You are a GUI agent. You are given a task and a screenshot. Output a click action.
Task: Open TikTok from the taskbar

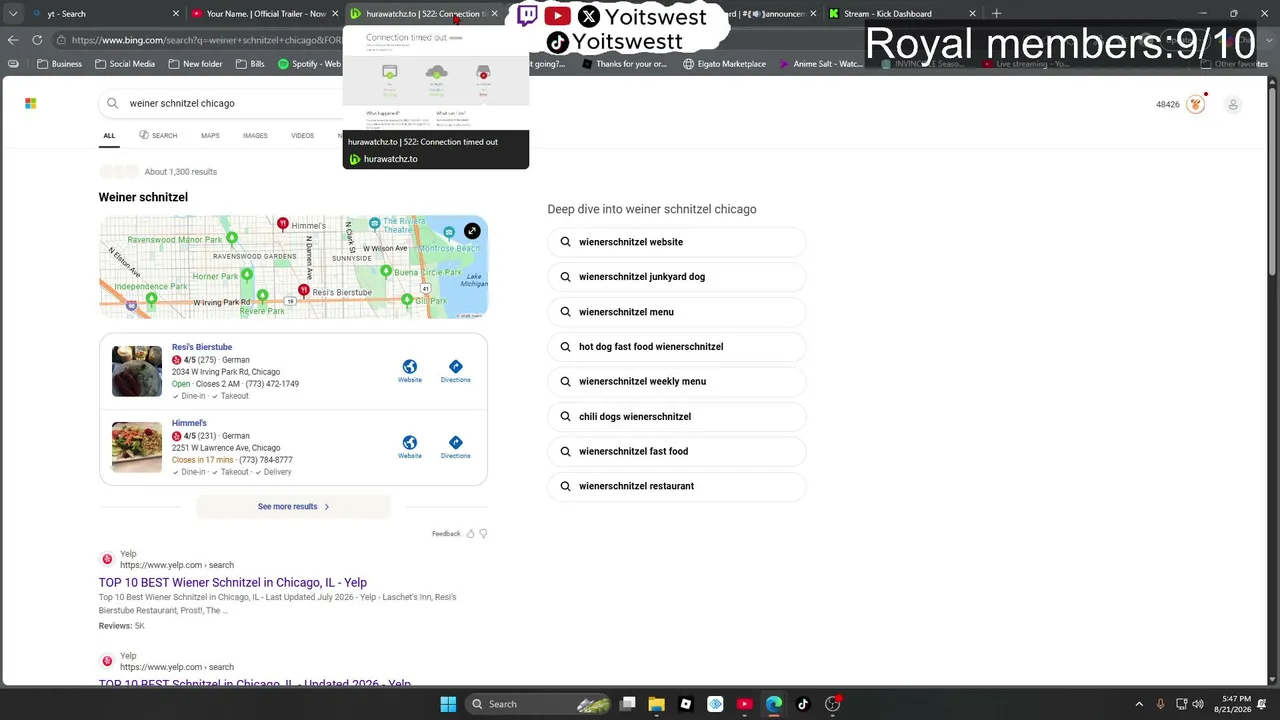[803, 704]
